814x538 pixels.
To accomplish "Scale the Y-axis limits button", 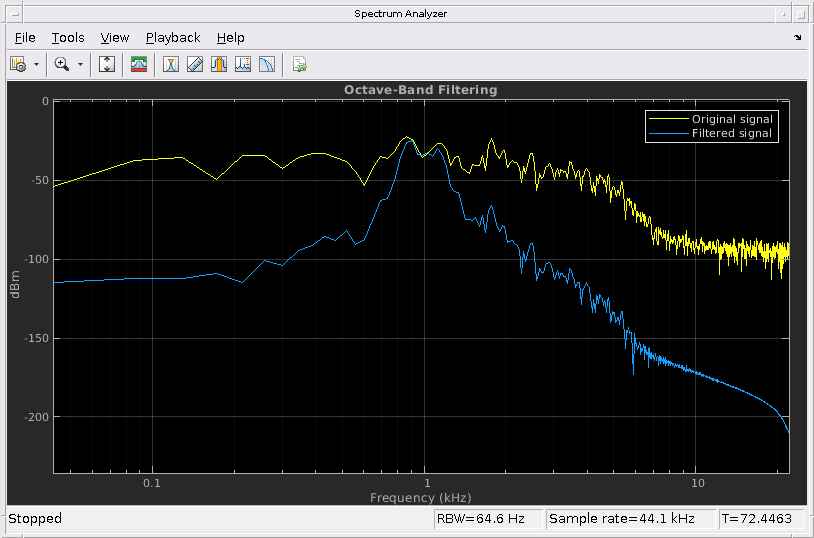I will 107,64.
